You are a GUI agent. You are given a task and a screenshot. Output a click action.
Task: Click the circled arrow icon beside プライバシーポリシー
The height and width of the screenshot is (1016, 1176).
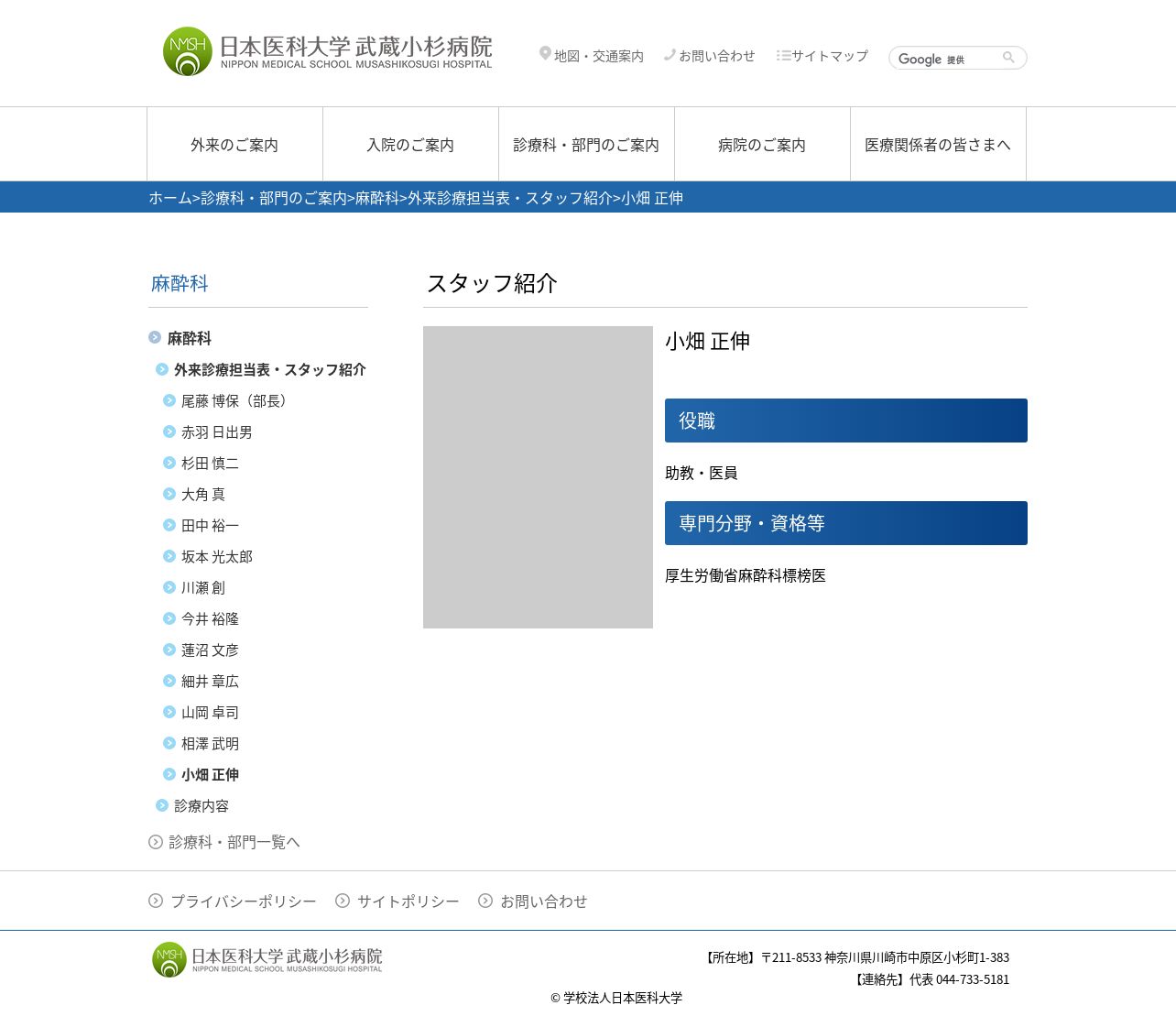tap(156, 901)
